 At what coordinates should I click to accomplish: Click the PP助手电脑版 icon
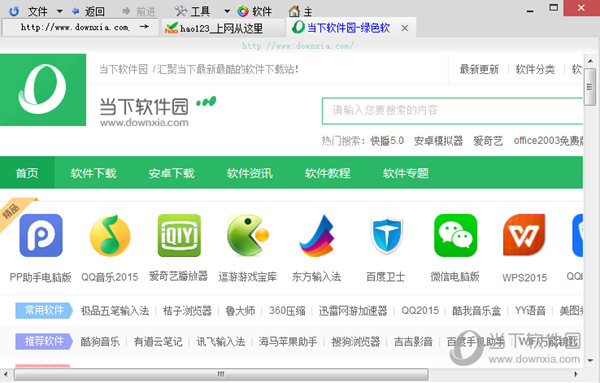pyautogui.click(x=41, y=235)
